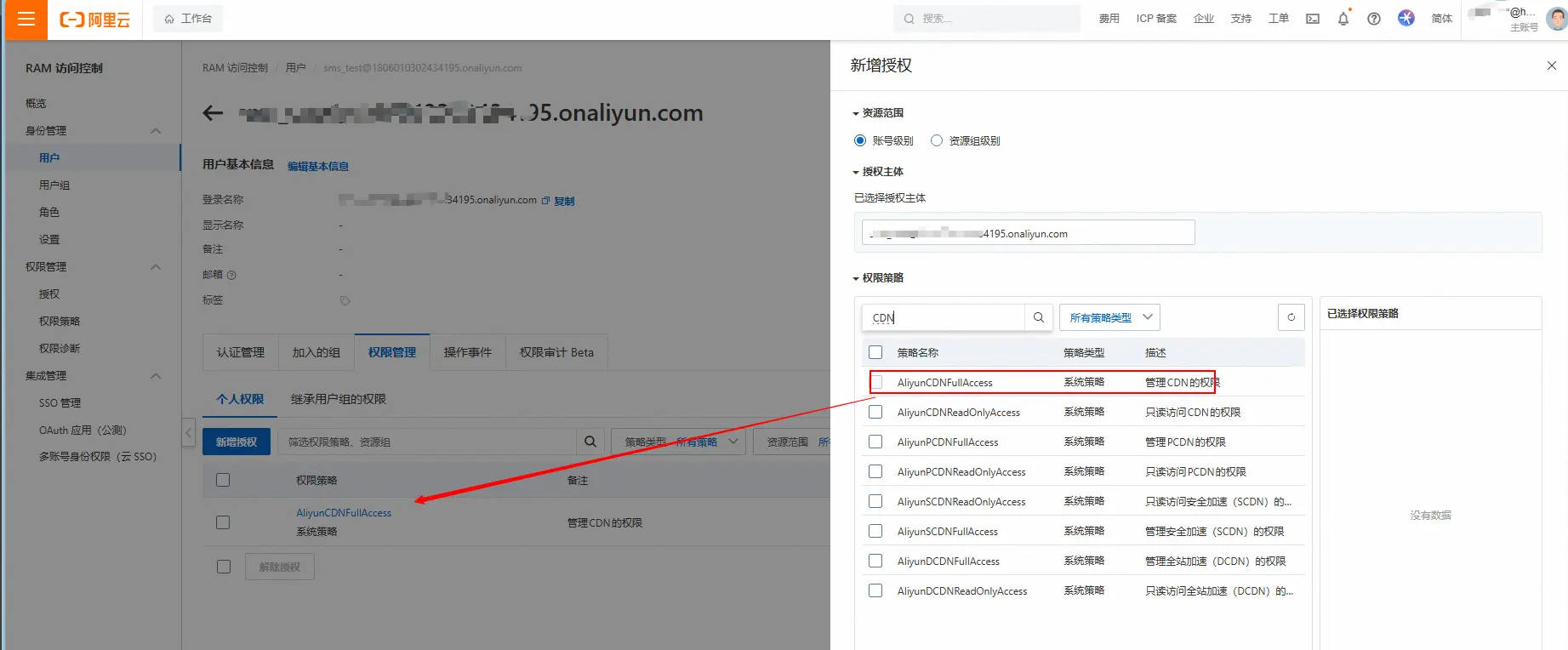Tick the AliyunCDNReadOnlyAccess checkbox
The image size is (1568, 650).
[x=875, y=413]
